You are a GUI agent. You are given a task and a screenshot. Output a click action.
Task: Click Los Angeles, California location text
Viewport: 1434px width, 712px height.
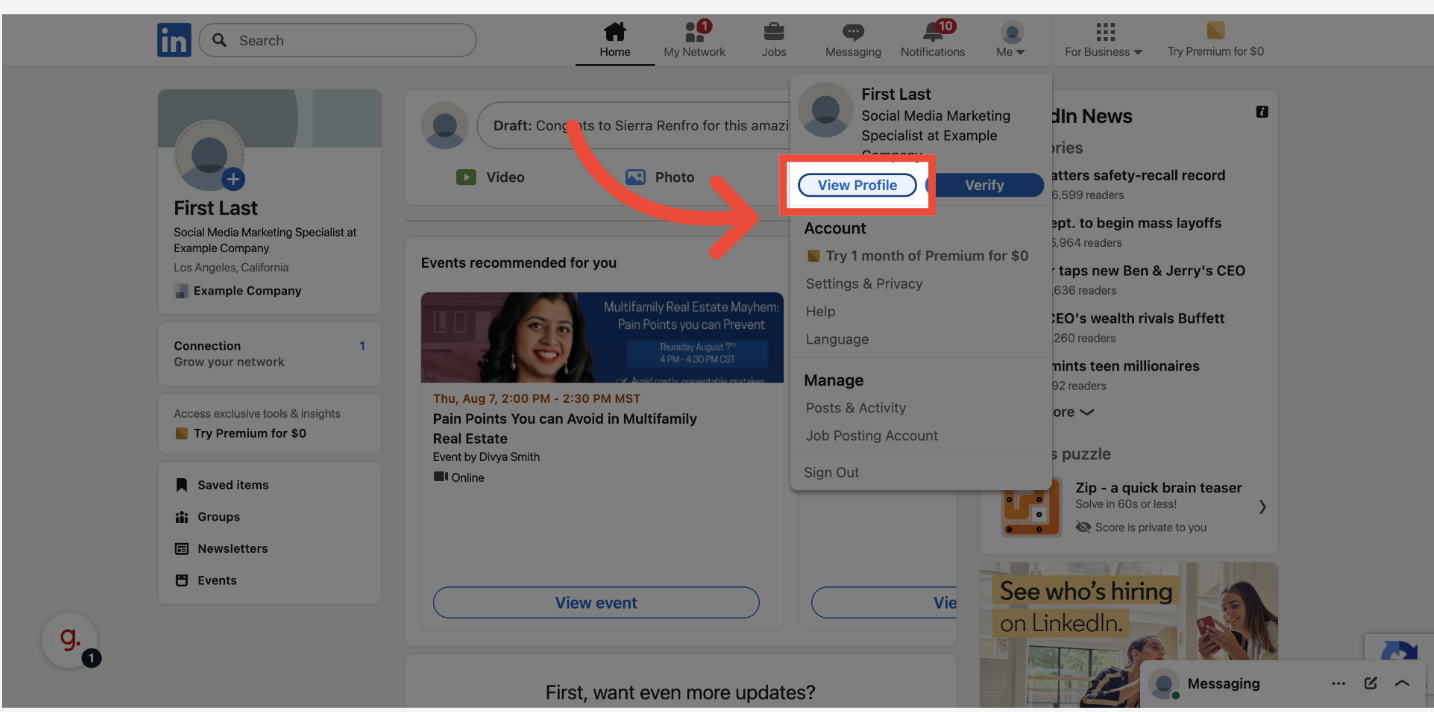[231, 268]
